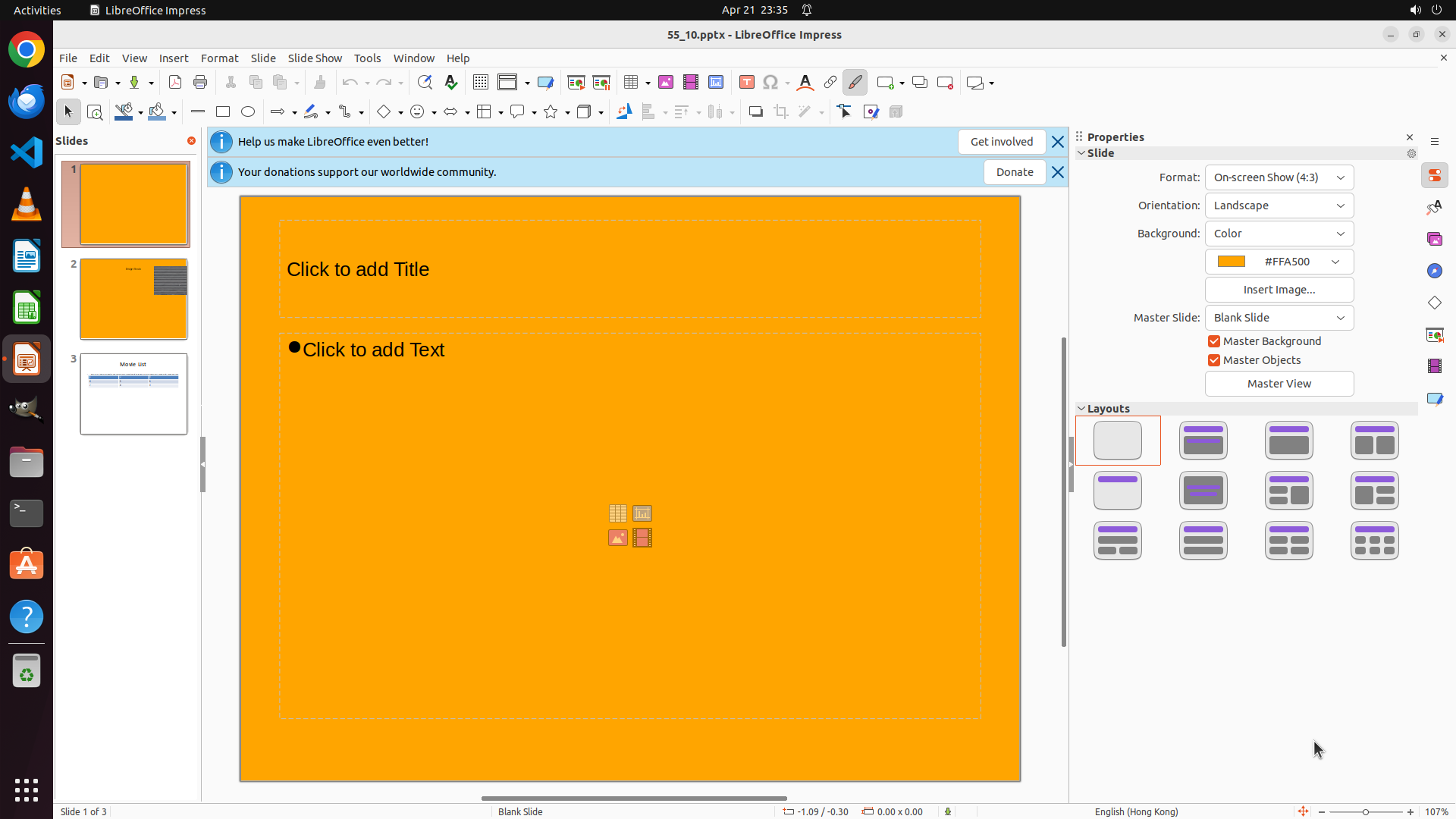This screenshot has height=819, width=1456.
Task: Select the Ellipse shape tool
Action: tap(248, 112)
